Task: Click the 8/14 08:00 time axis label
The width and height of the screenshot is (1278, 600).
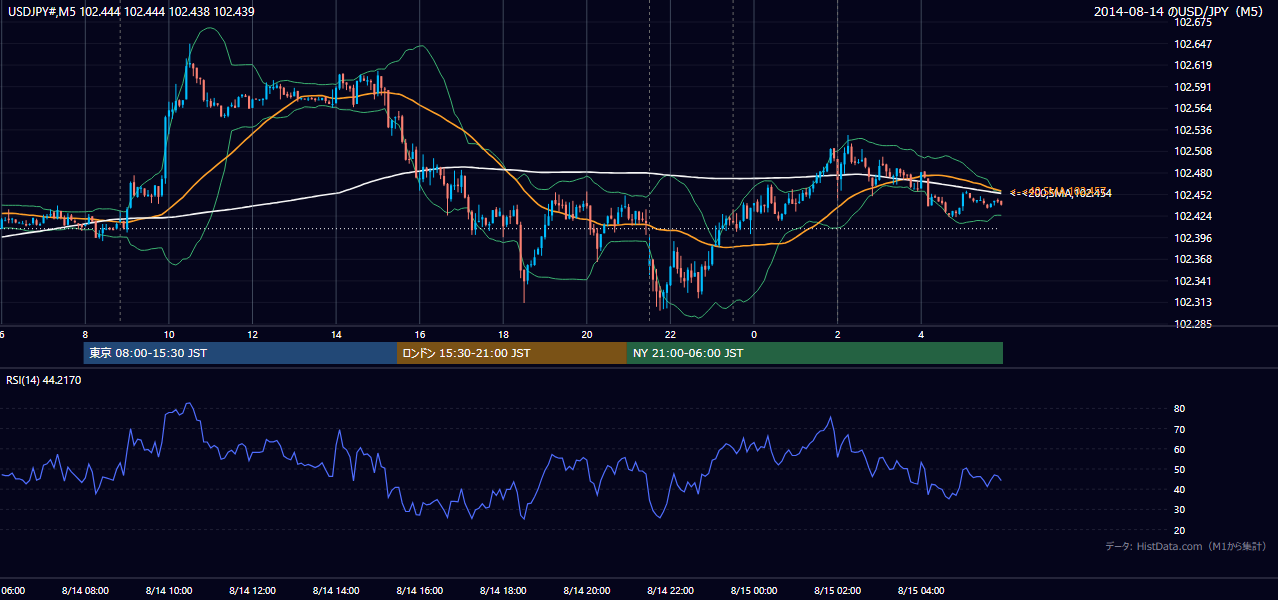Action: [x=85, y=590]
